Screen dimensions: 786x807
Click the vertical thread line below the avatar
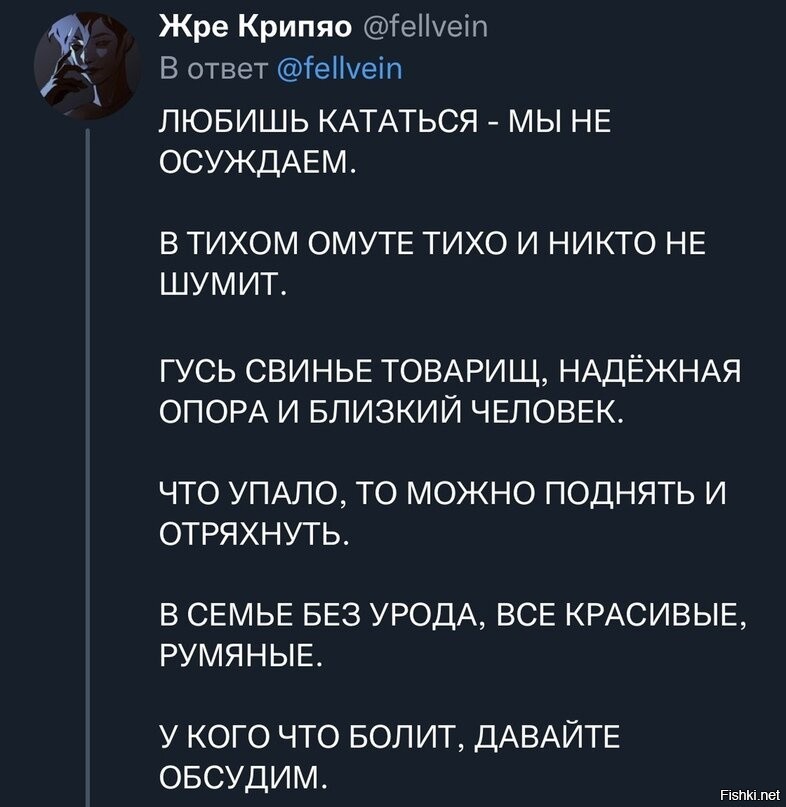coord(89,450)
